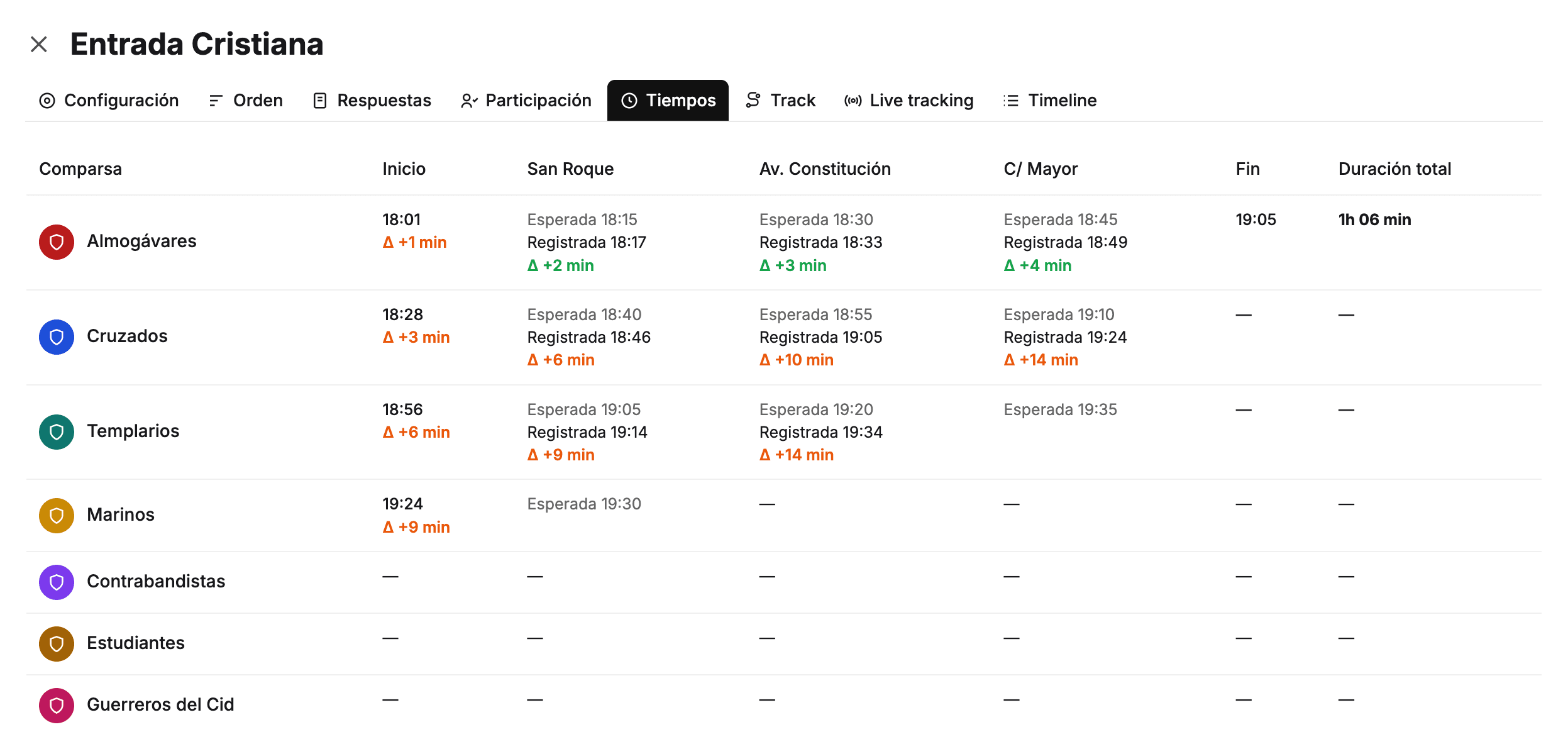Switch to the Orden tab
The image size is (1568, 744).
[x=246, y=101]
